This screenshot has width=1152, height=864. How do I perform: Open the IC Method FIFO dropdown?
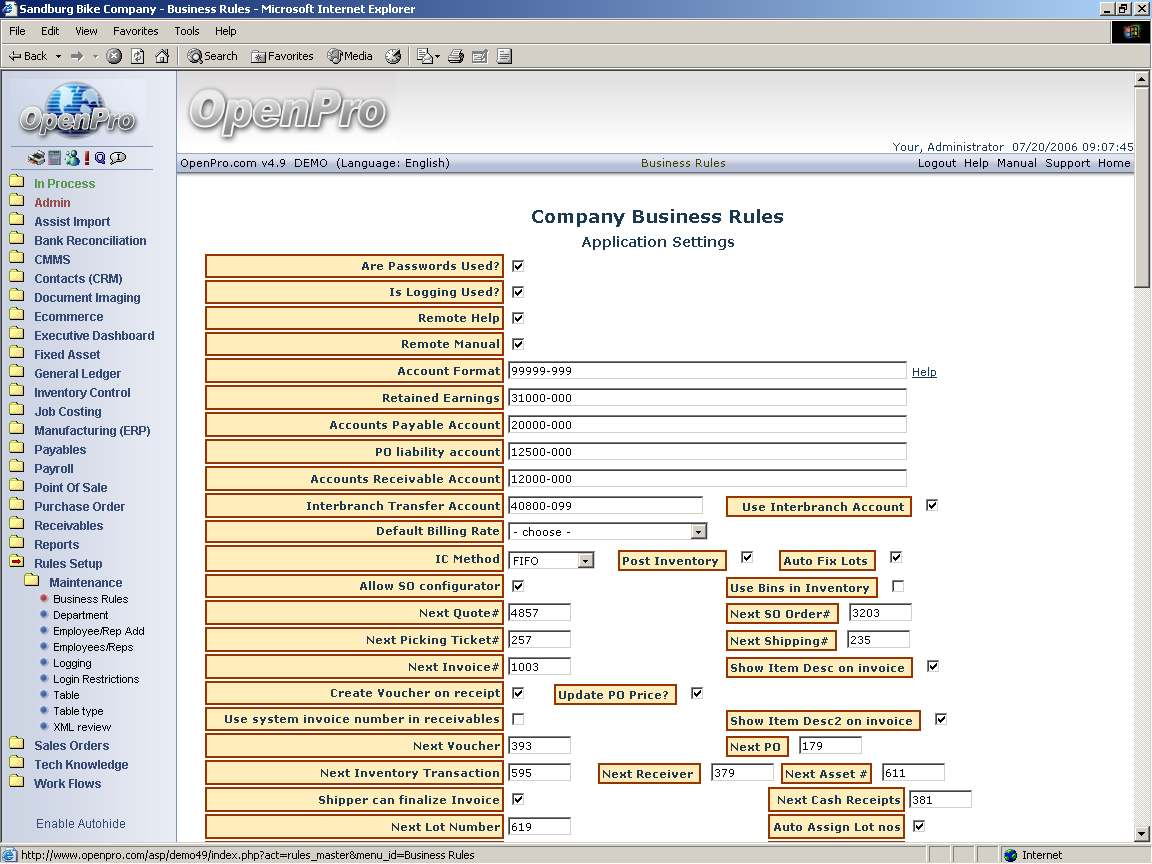coord(585,561)
